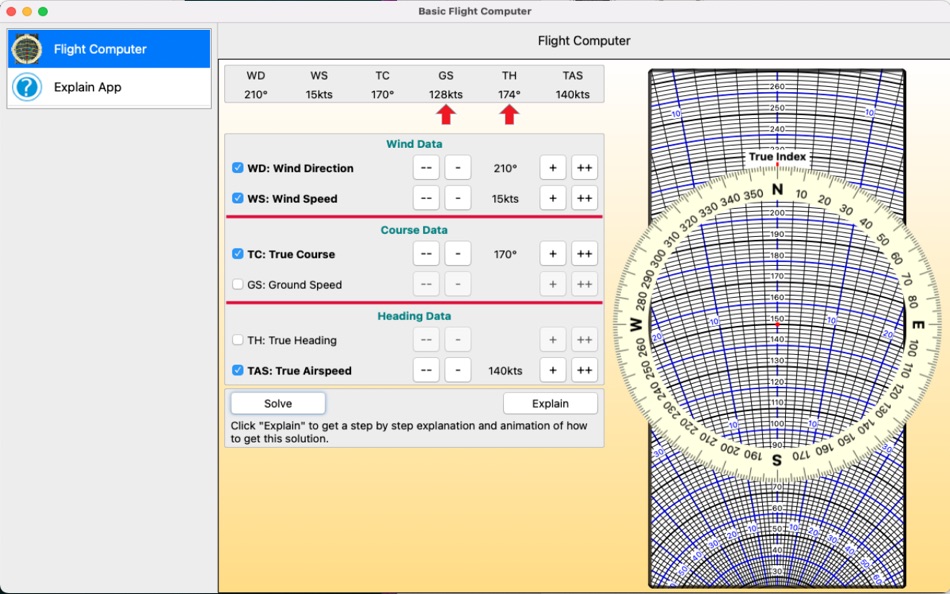950x594 pixels.
Task: Click the Solve button
Action: [278, 404]
